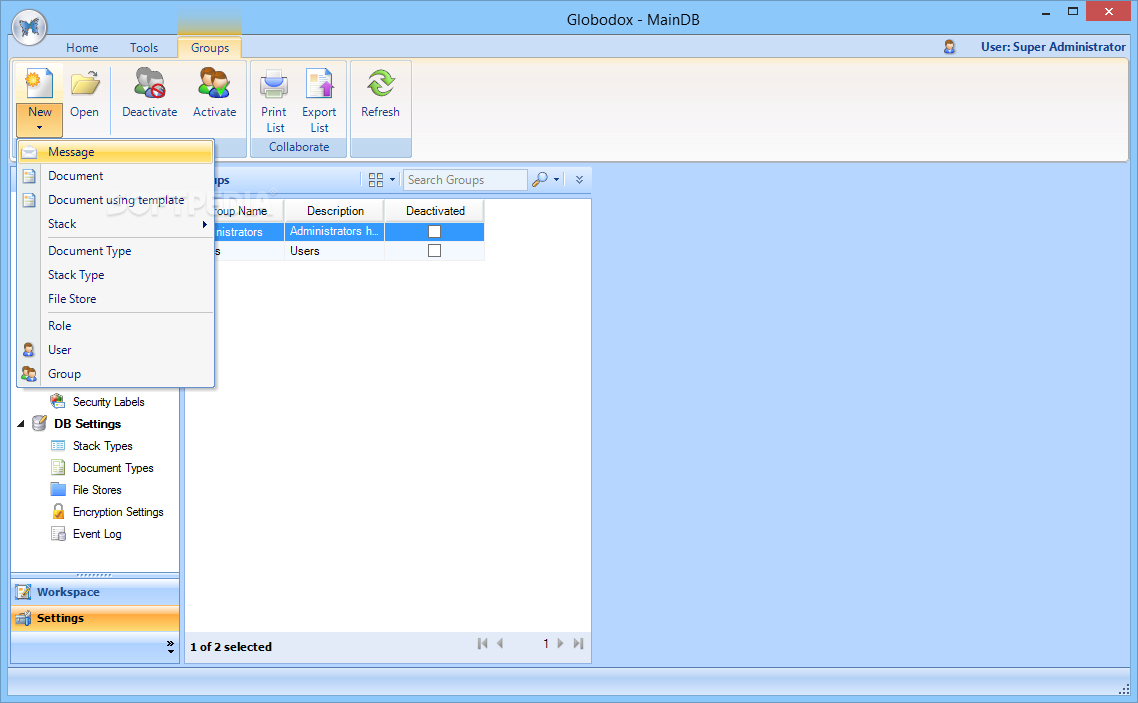The image size is (1138, 703).
Task: Click the Message envelope icon in menu
Action: pyautogui.click(x=29, y=152)
